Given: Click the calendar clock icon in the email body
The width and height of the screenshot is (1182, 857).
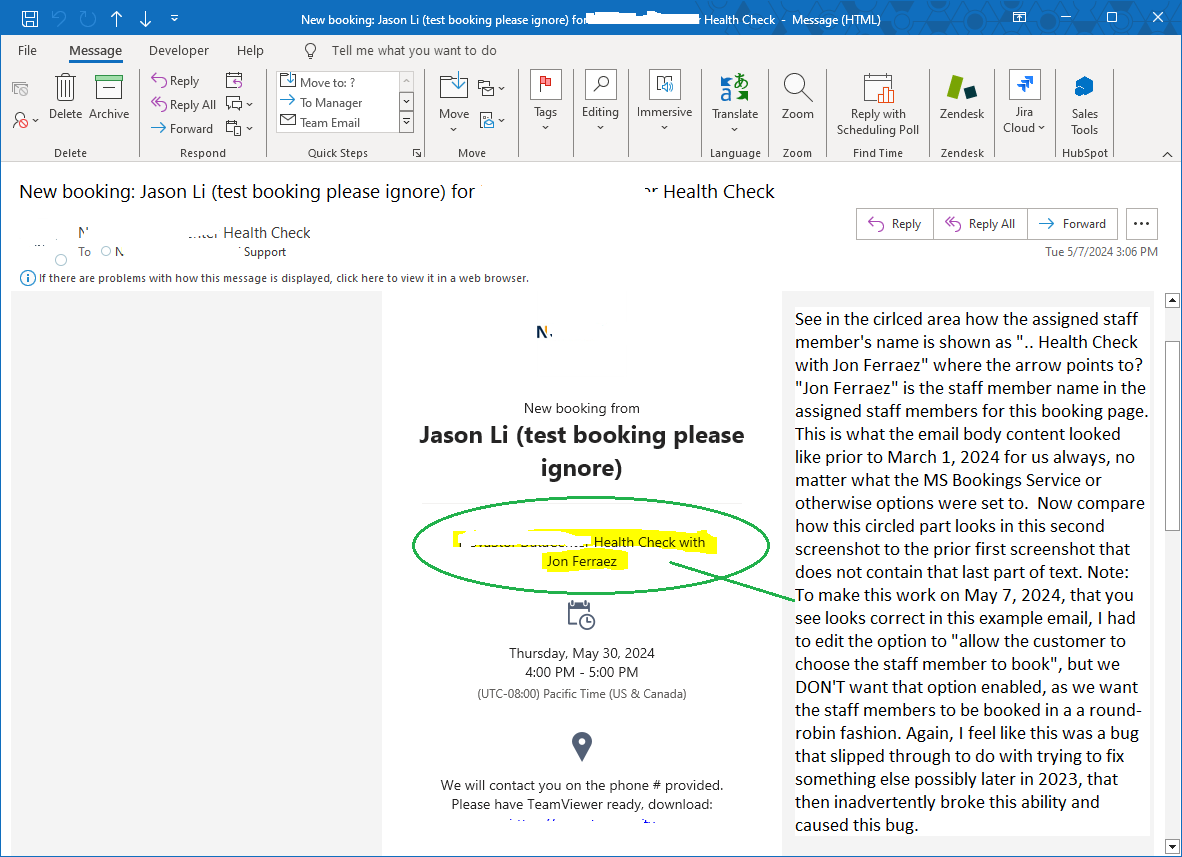Looking at the screenshot, I should [x=581, y=614].
